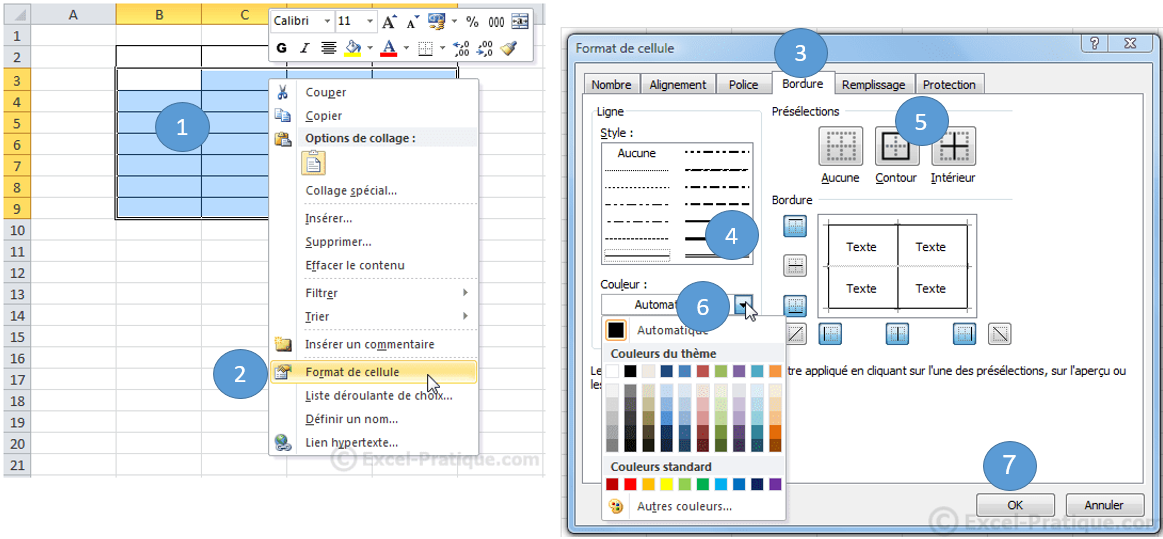
Task: Apply thousands separator (000) format
Action: coord(496,22)
